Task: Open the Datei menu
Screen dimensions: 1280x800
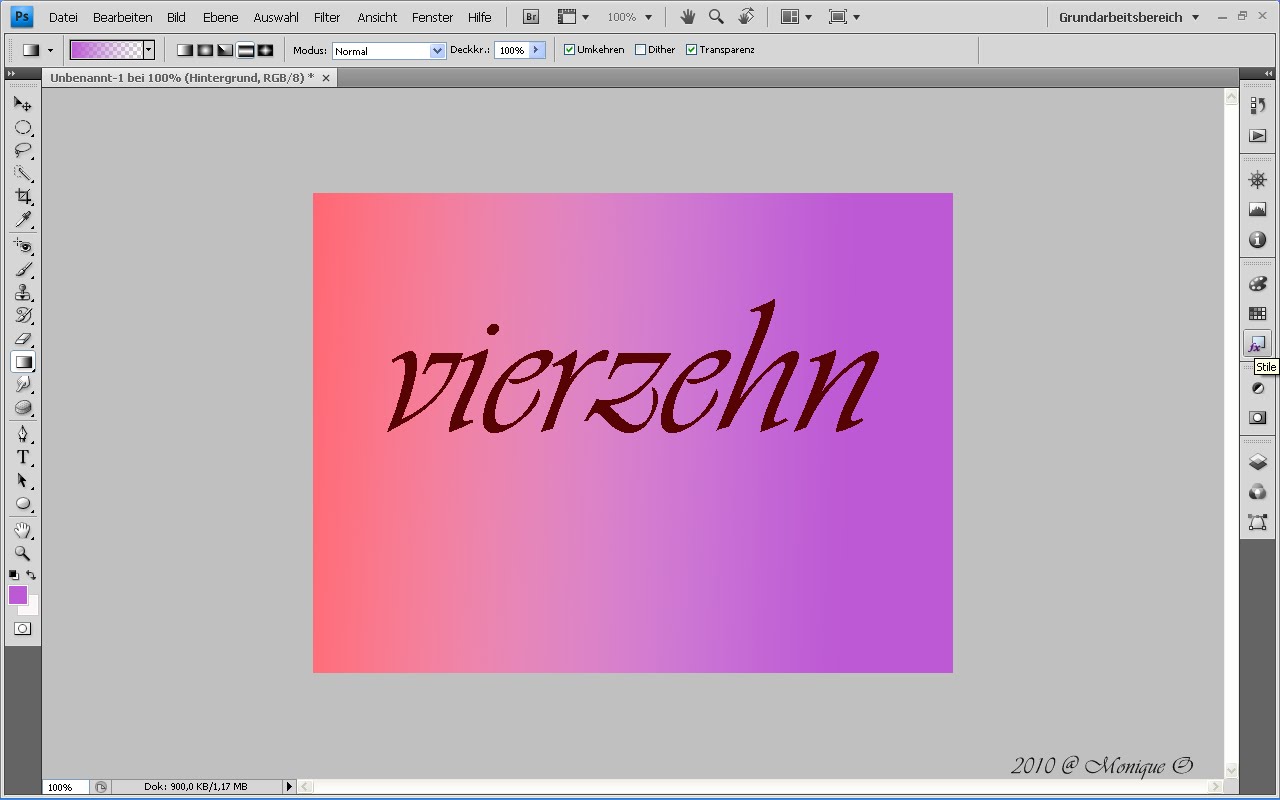Action: coord(63,17)
